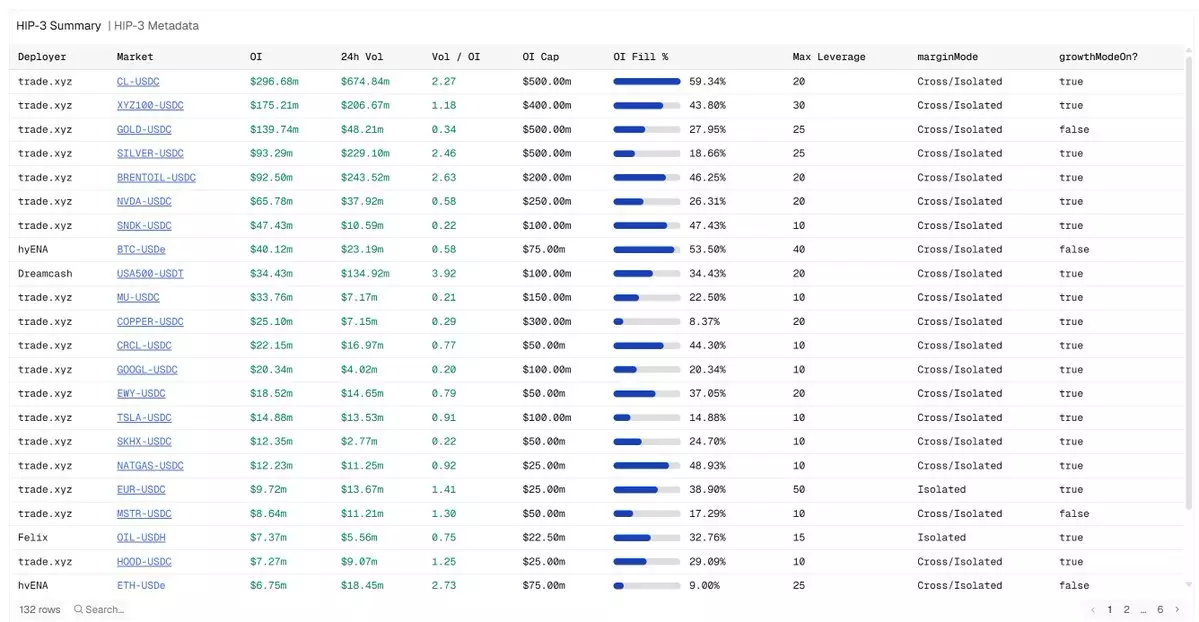Open the CL-USDC market link
Image resolution: width=1199 pixels, height=622 pixels.
138,81
